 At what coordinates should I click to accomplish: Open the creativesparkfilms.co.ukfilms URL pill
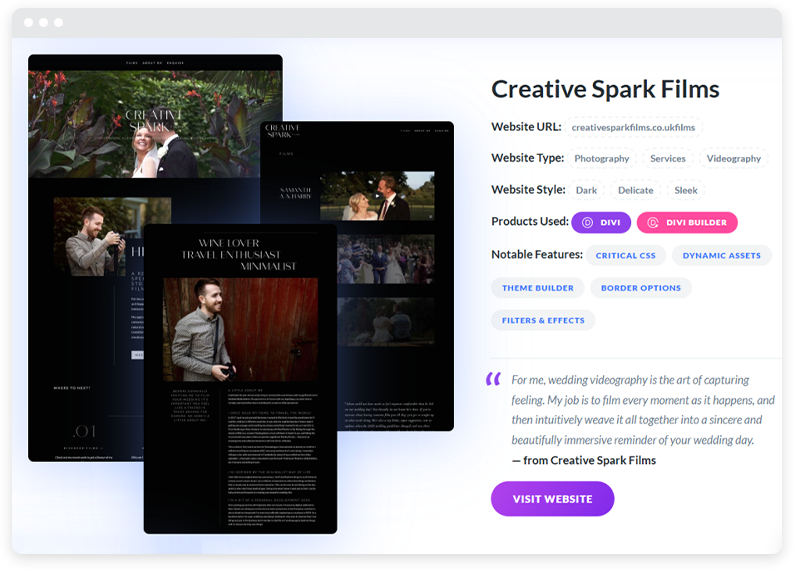point(633,128)
